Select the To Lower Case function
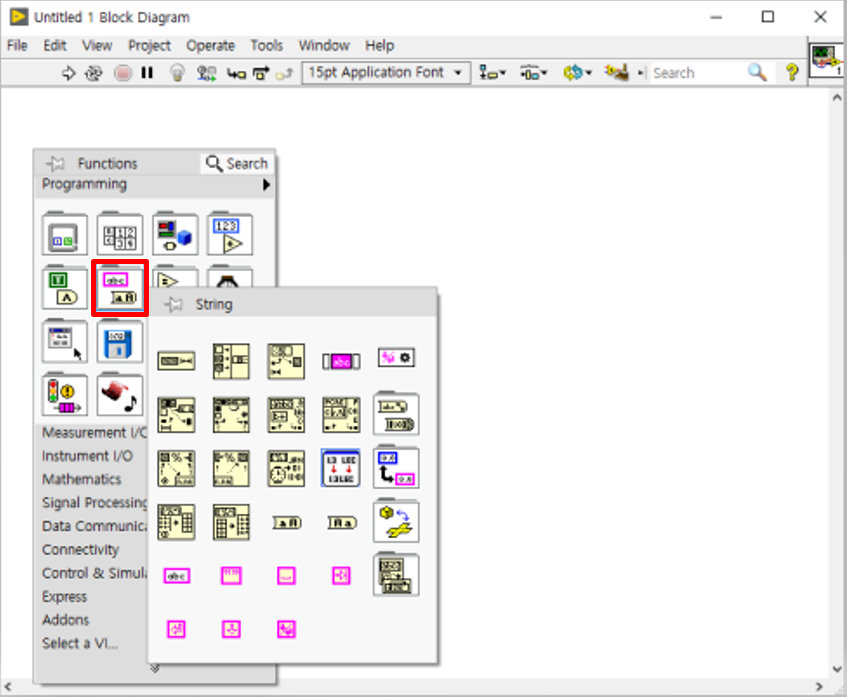The width and height of the screenshot is (847, 697). click(341, 522)
